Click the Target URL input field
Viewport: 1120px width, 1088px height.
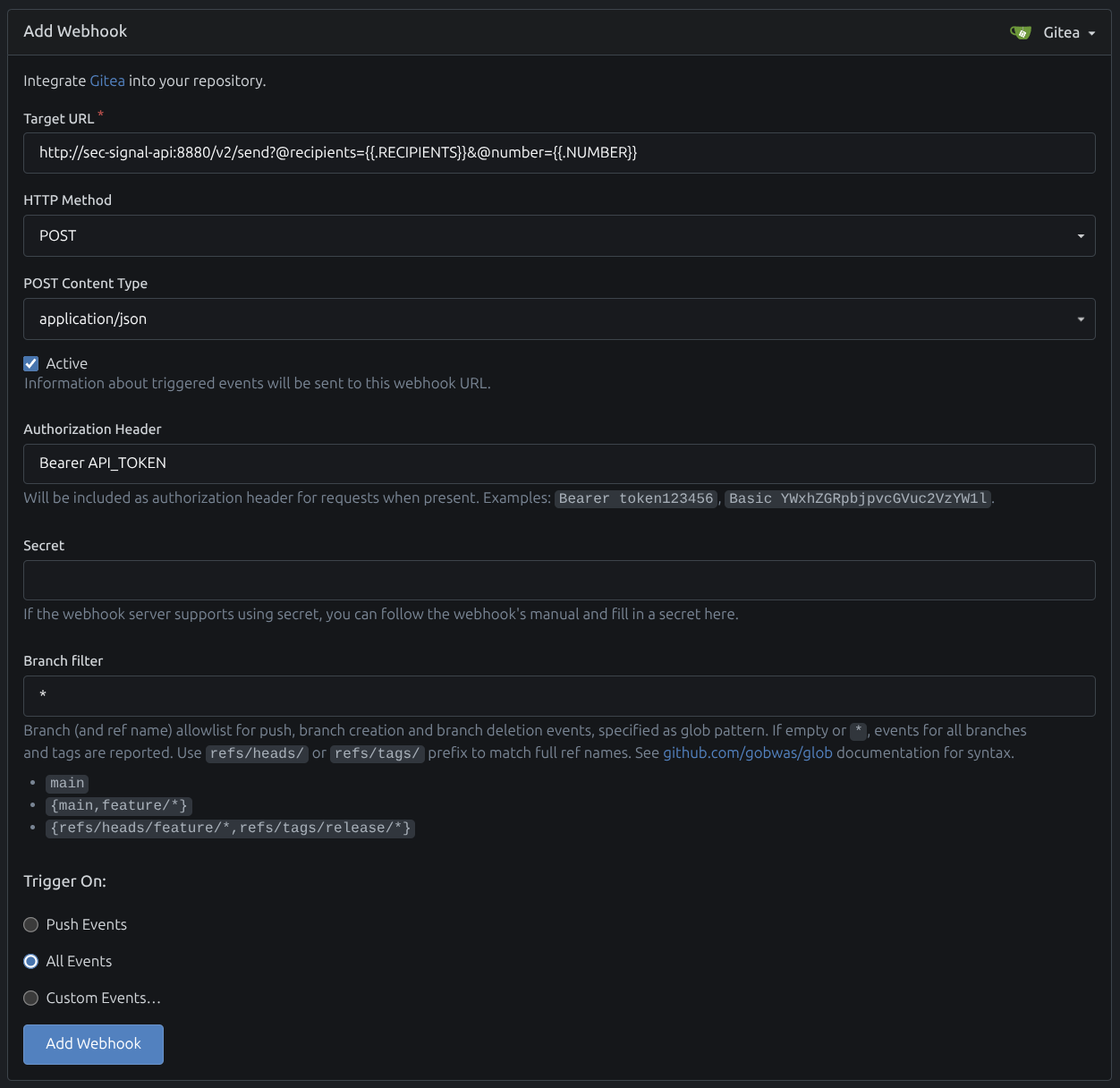coord(559,153)
